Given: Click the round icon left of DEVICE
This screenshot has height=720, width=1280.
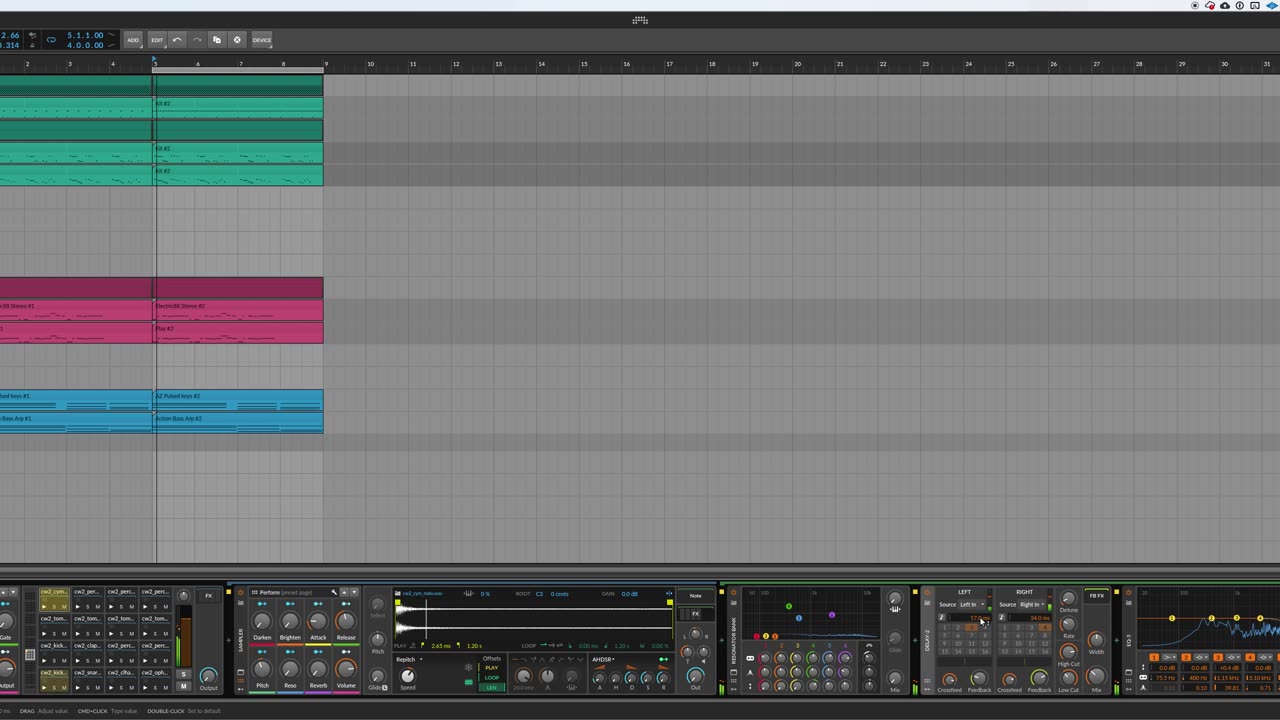Looking at the screenshot, I should pyautogui.click(x=237, y=40).
